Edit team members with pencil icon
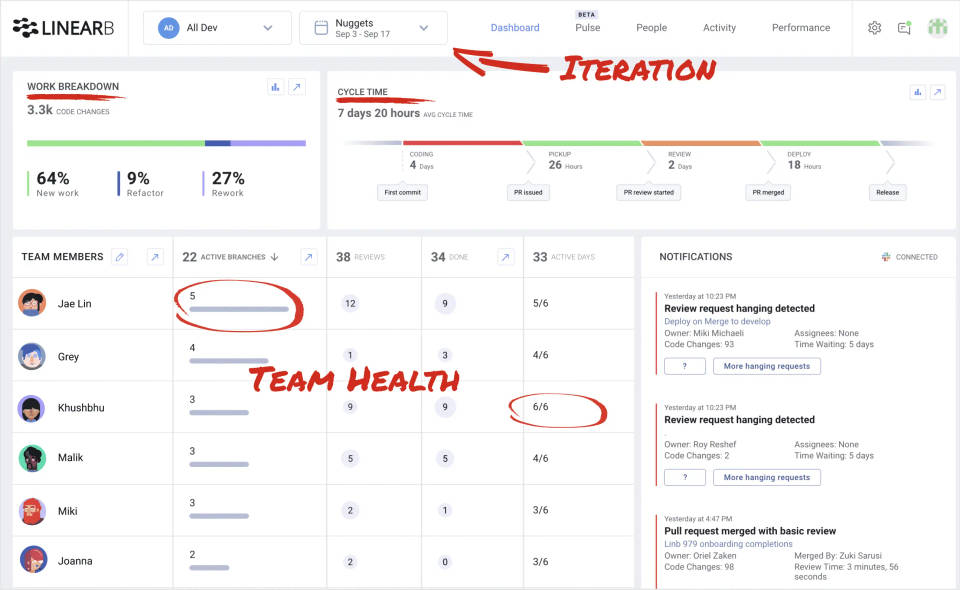The width and height of the screenshot is (960, 590). tap(120, 257)
